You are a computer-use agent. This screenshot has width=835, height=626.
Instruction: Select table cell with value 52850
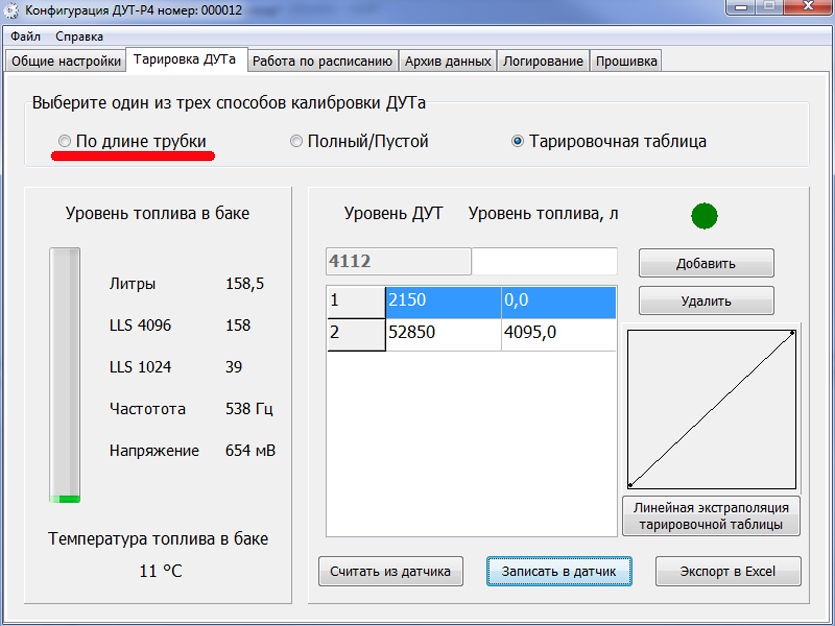point(443,334)
